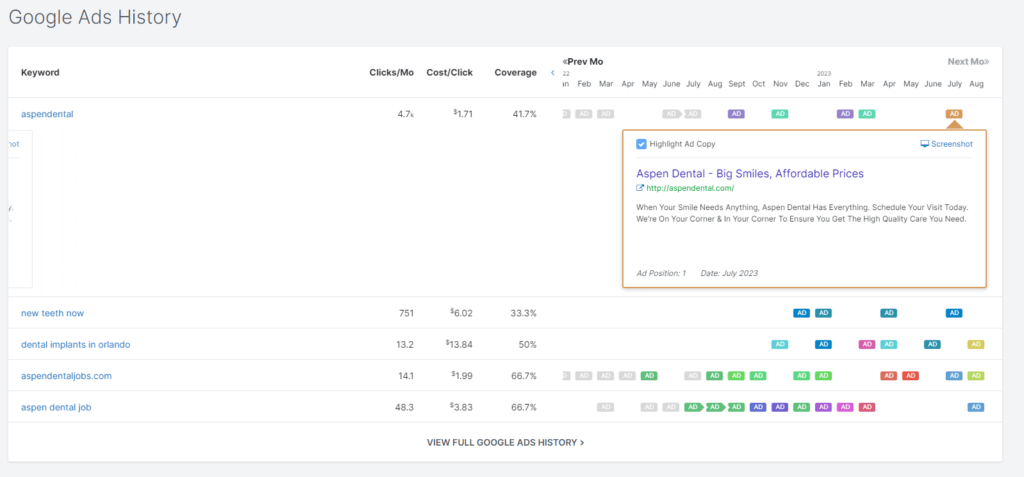Click the Coverage column header

(x=515, y=73)
